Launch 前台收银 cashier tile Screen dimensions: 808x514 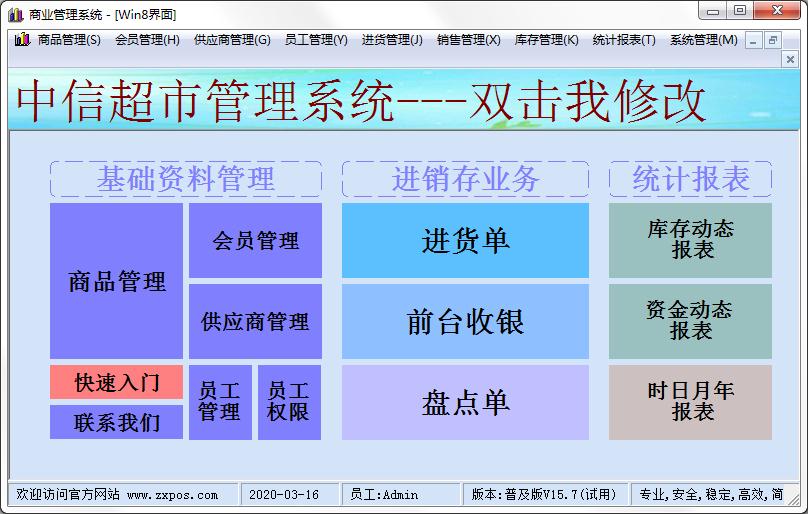pos(465,322)
